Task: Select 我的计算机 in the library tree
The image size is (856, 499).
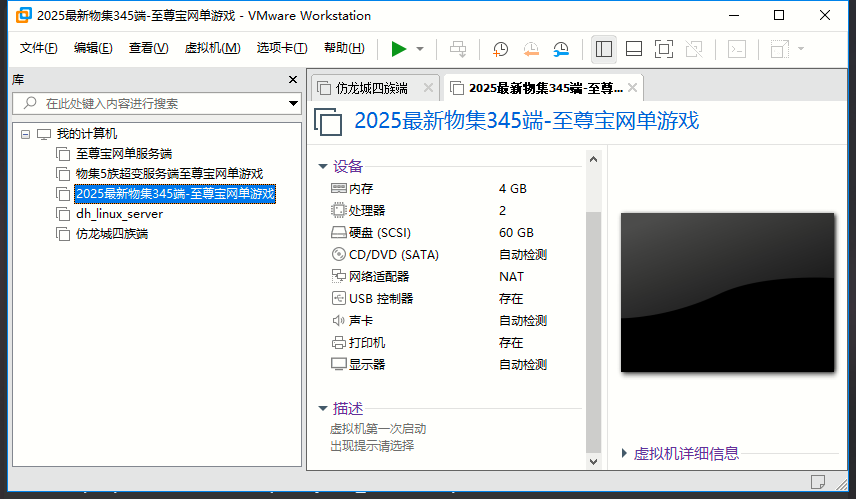Action: pyautogui.click(x=87, y=134)
